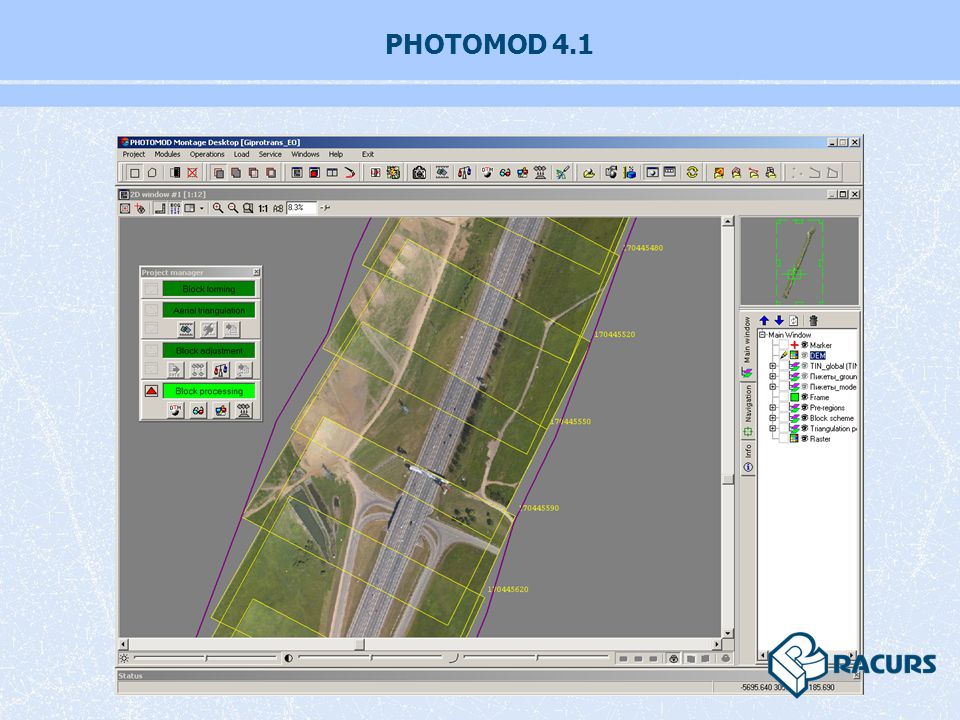Set 1:1 zoom in 2D window toolbar

tap(263, 208)
